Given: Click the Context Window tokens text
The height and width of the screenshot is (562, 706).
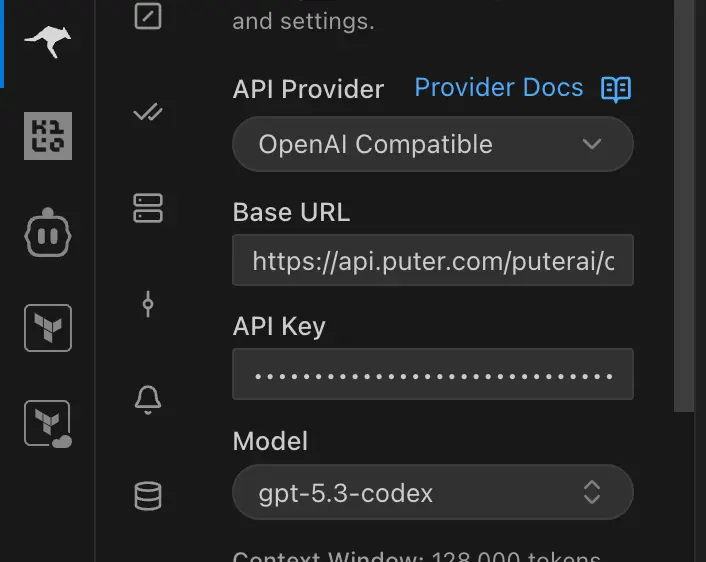Looking at the screenshot, I should pyautogui.click(x=416, y=557).
